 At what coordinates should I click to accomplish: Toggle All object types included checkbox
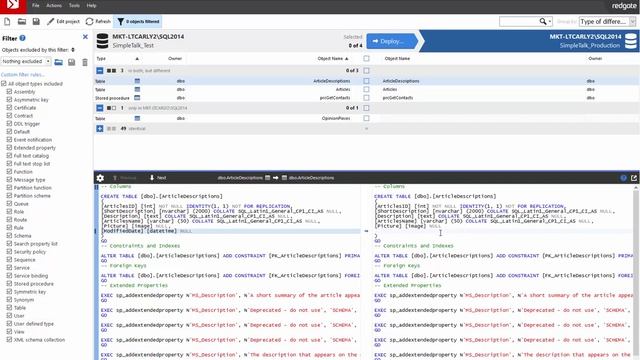pos(4,84)
